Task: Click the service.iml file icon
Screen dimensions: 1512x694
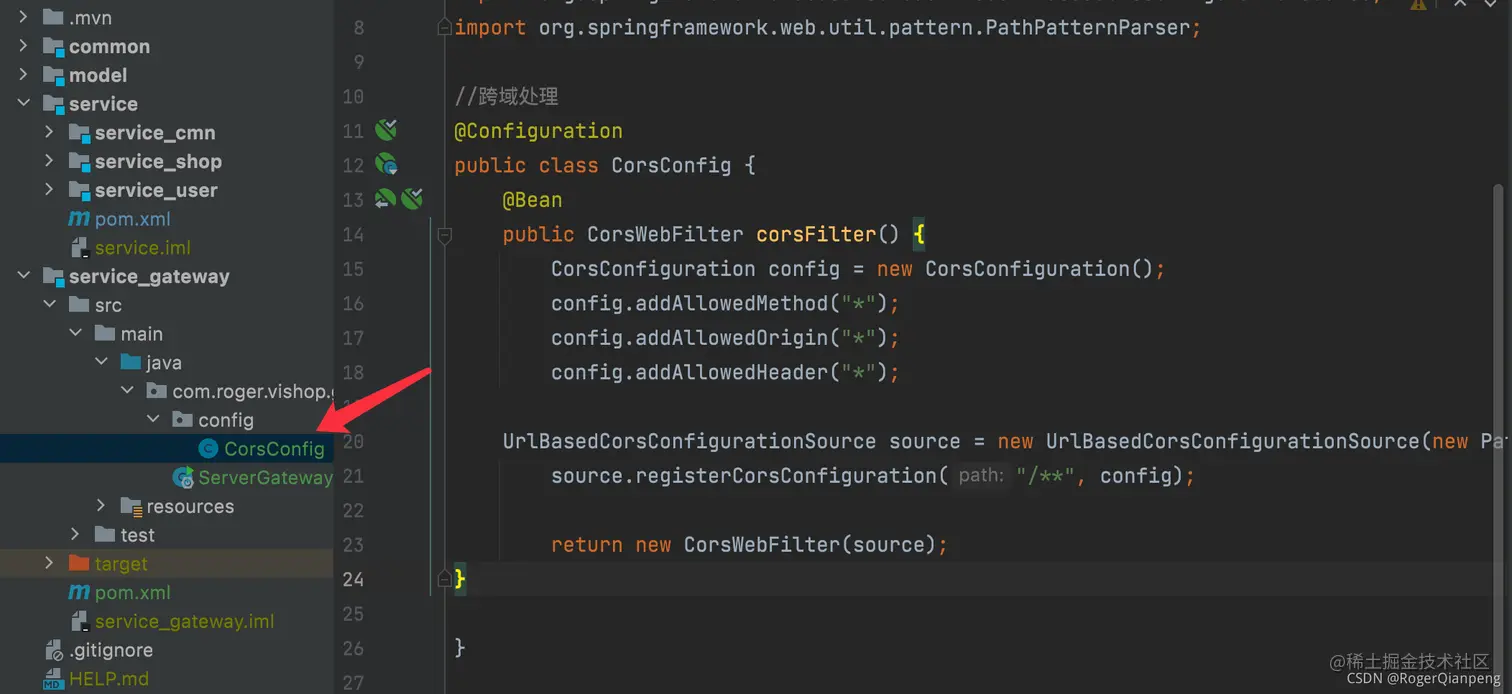Action: 79,247
